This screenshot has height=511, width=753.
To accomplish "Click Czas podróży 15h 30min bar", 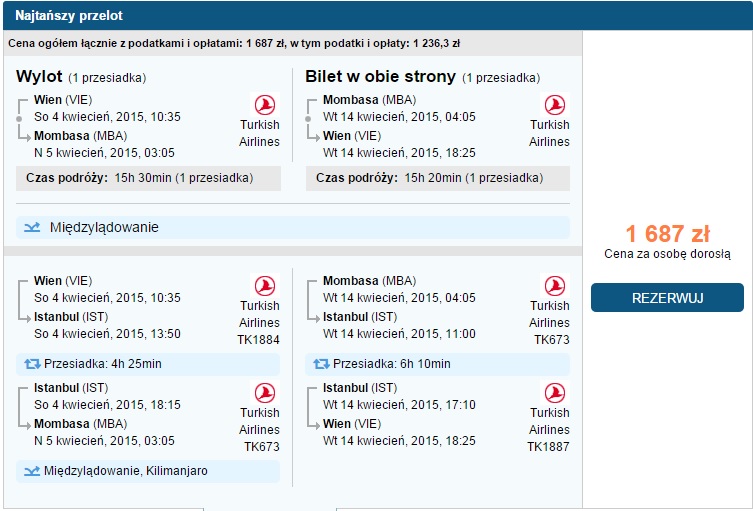I will point(148,178).
